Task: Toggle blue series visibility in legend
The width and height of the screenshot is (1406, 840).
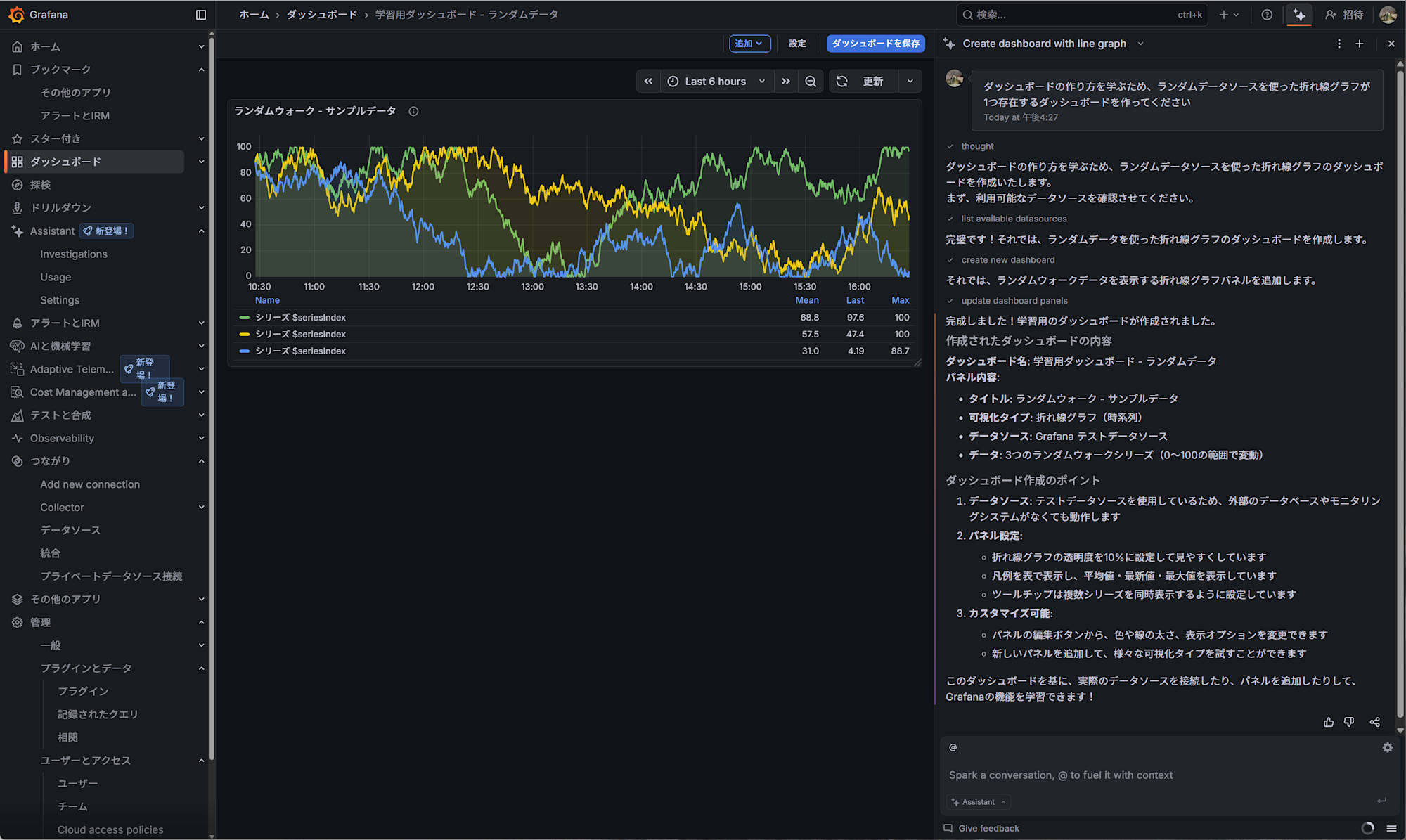Action: 300,351
